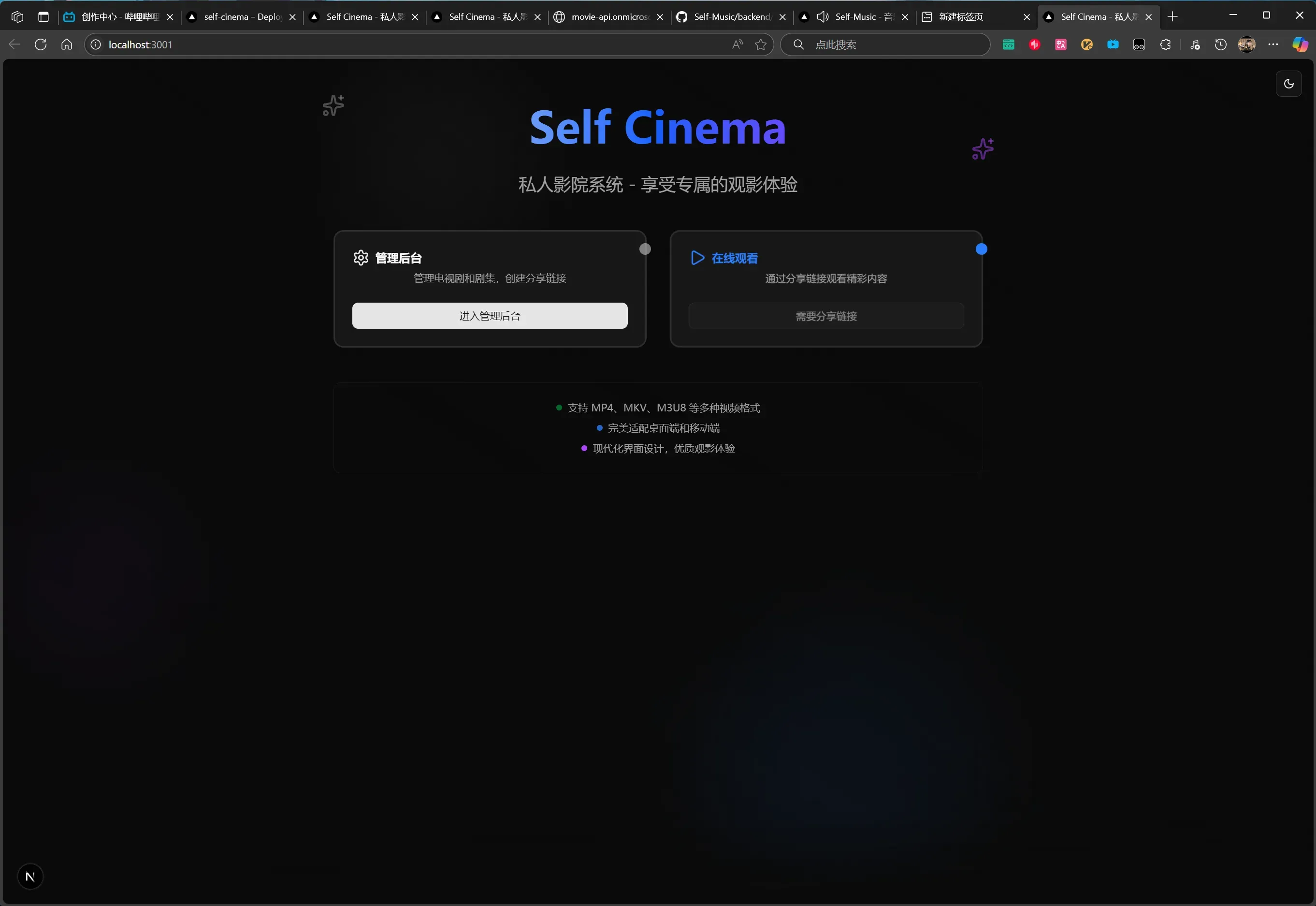The image size is (1316, 906).
Task: Click the 点此搜索 search box
Action: tap(885, 44)
